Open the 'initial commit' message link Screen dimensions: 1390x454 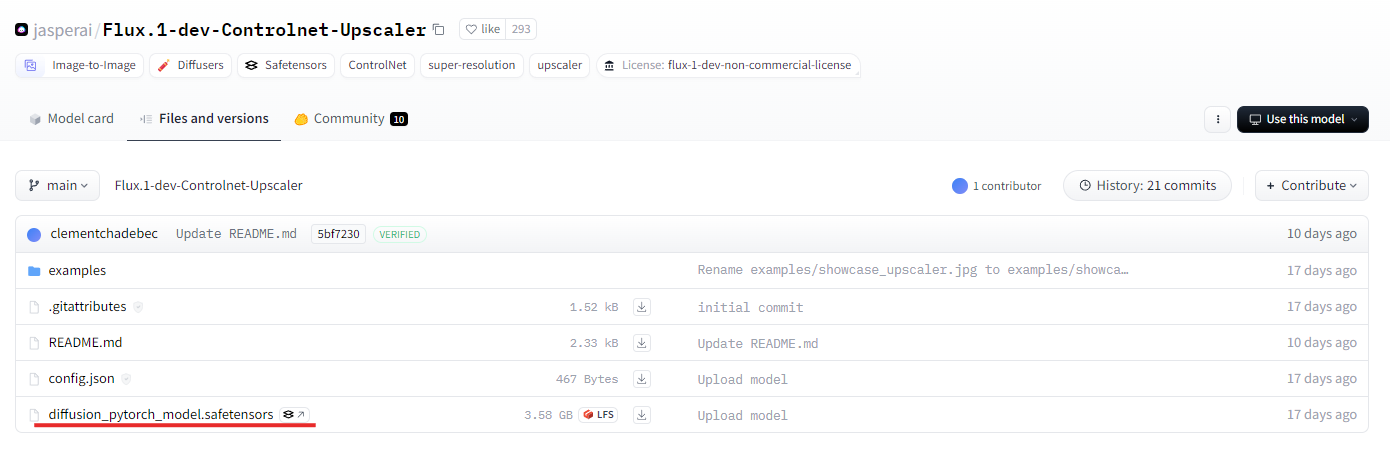point(750,307)
